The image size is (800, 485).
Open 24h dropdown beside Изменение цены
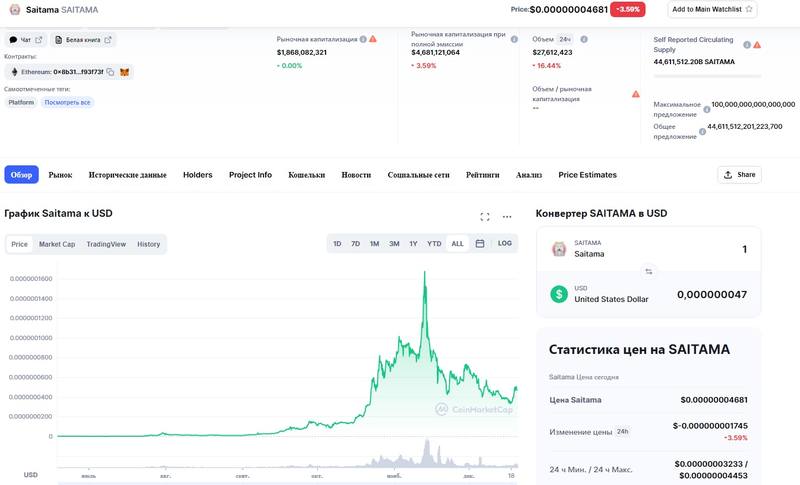tap(622, 431)
